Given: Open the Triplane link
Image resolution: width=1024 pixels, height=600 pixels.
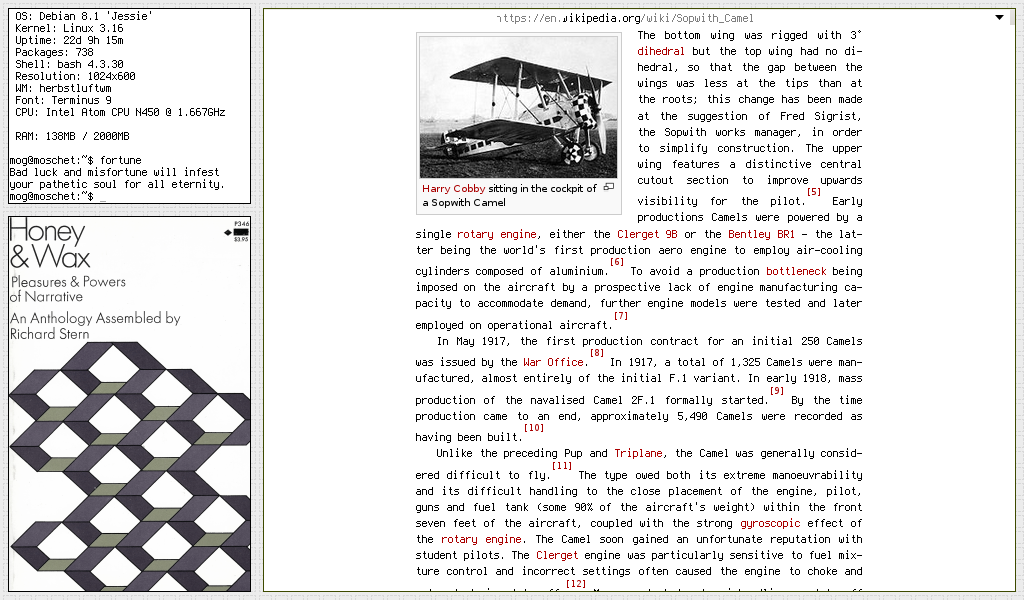Looking at the screenshot, I should pos(638,453).
